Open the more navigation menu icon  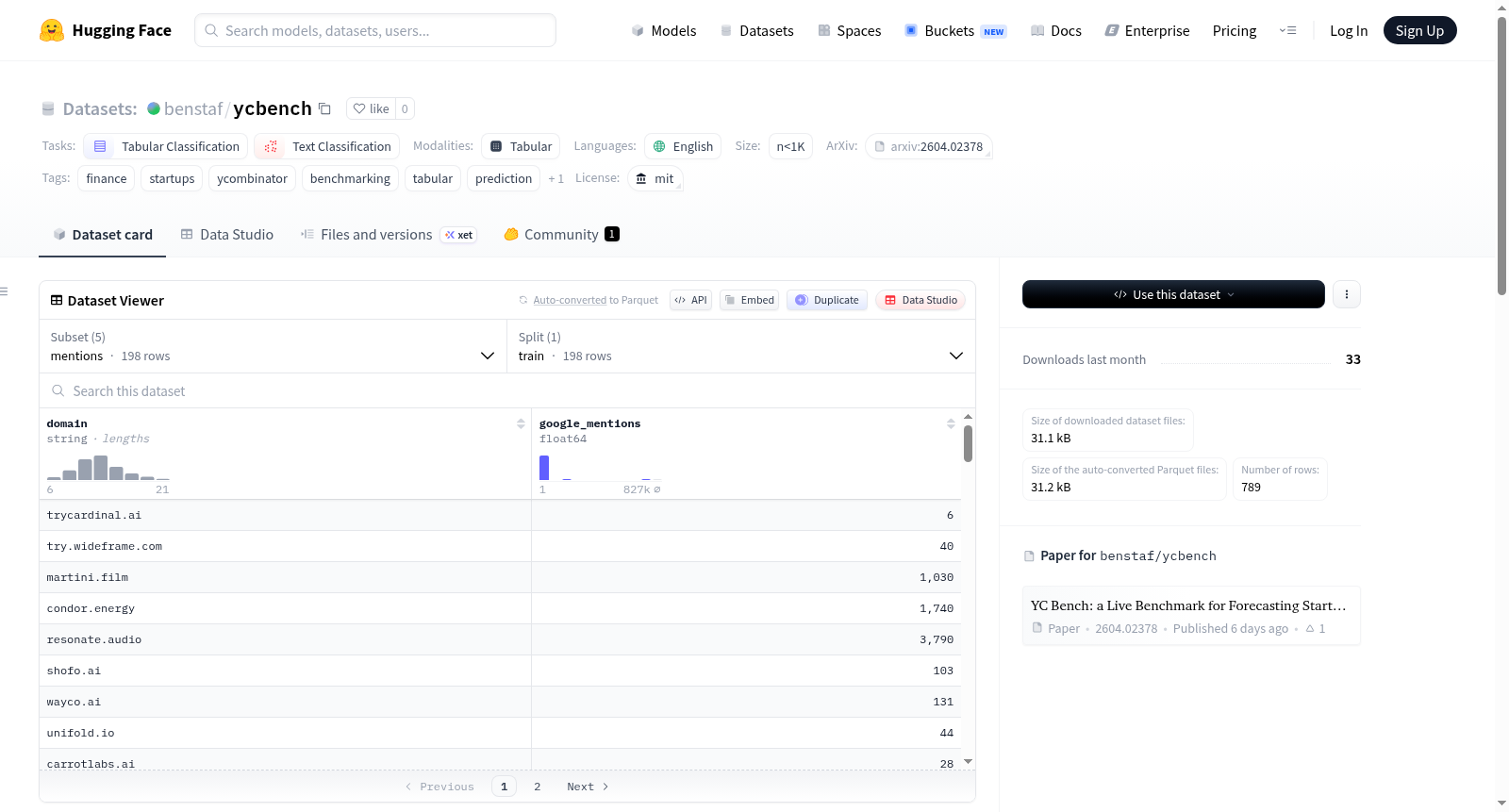click(x=1287, y=30)
